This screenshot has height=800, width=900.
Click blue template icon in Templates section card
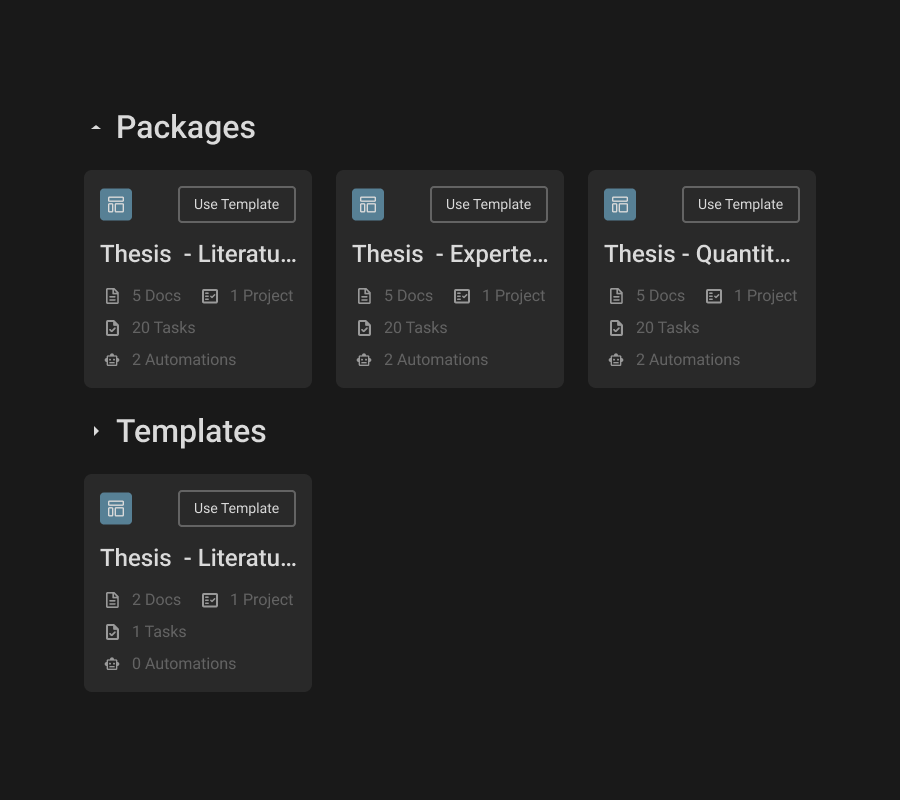116,508
